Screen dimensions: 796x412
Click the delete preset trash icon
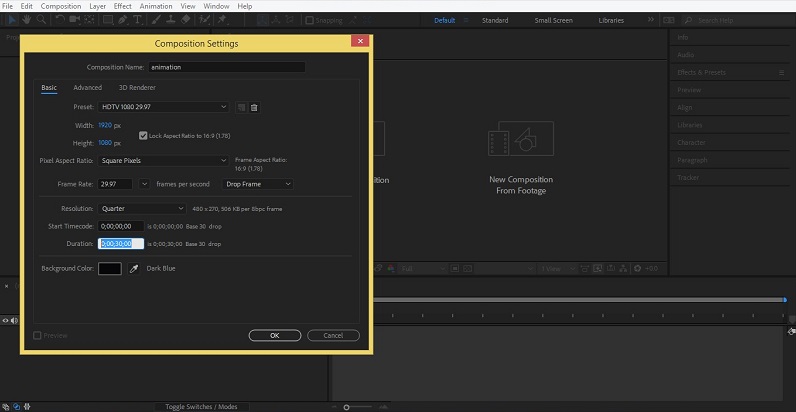pyautogui.click(x=254, y=107)
